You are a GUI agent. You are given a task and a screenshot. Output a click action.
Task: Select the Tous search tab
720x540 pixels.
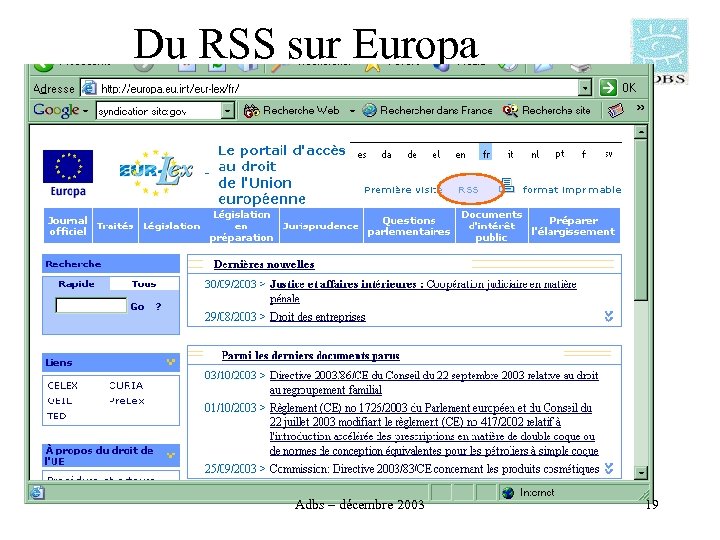[x=144, y=284]
